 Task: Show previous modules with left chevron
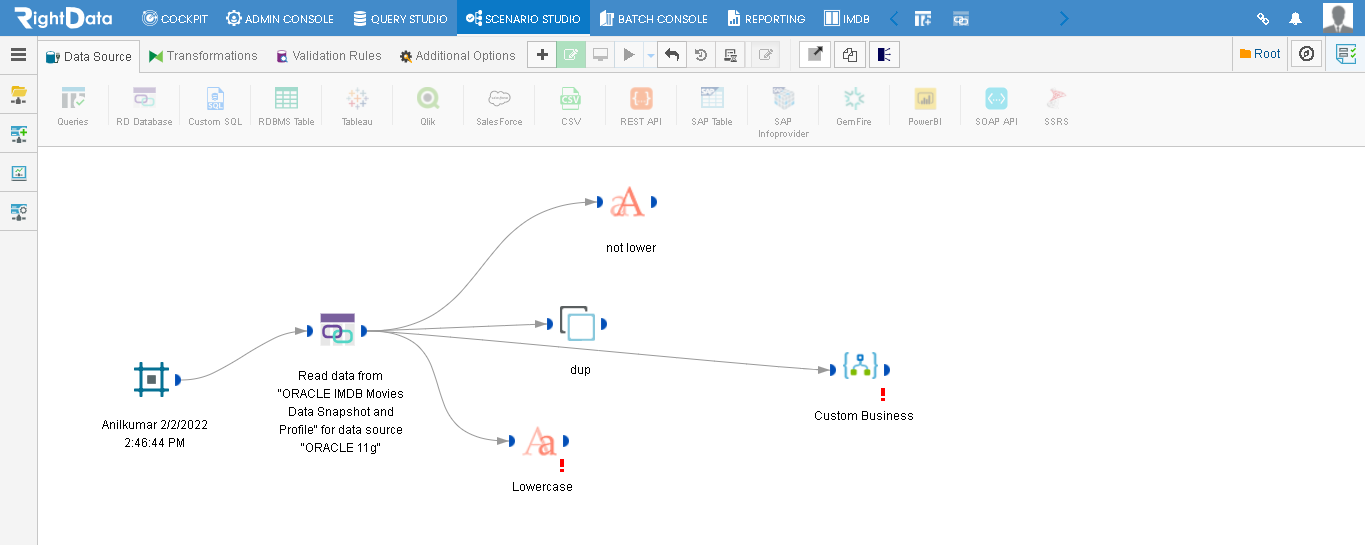894,18
